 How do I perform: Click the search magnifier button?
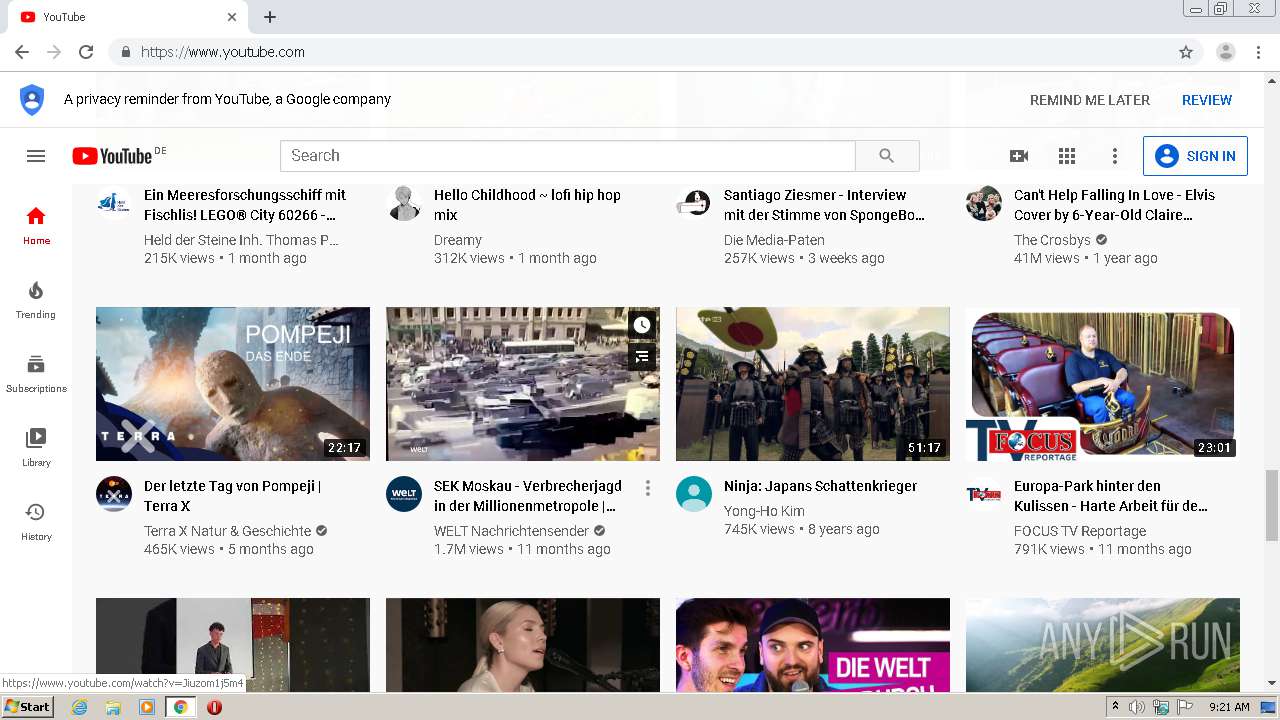pos(887,156)
